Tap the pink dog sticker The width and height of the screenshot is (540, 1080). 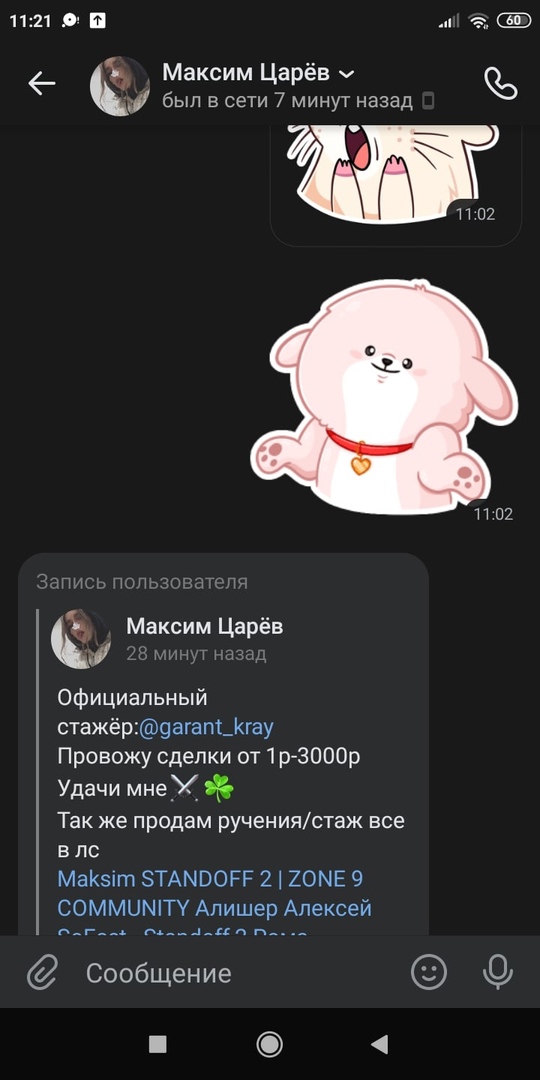(x=383, y=397)
